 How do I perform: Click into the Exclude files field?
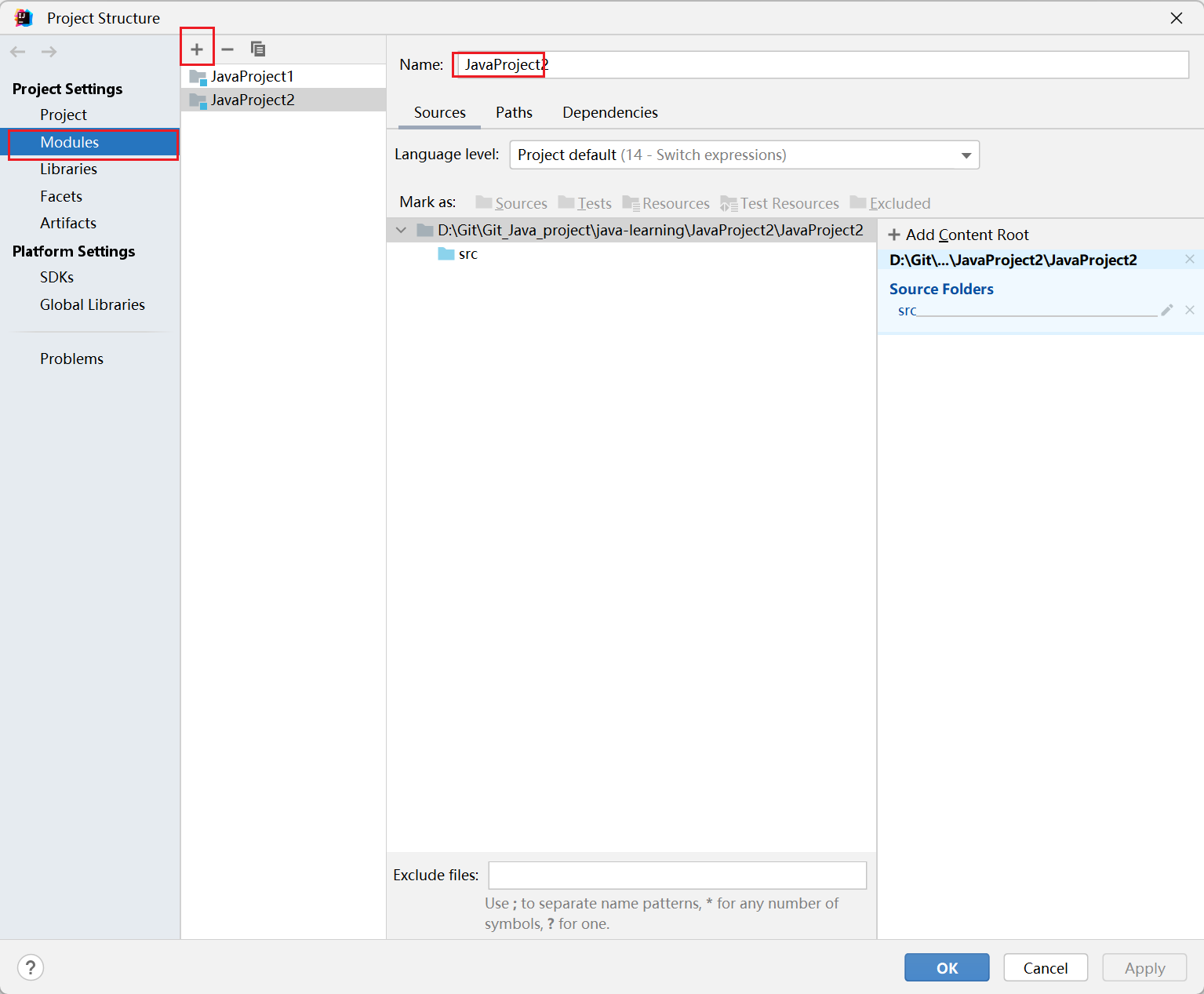(678, 875)
